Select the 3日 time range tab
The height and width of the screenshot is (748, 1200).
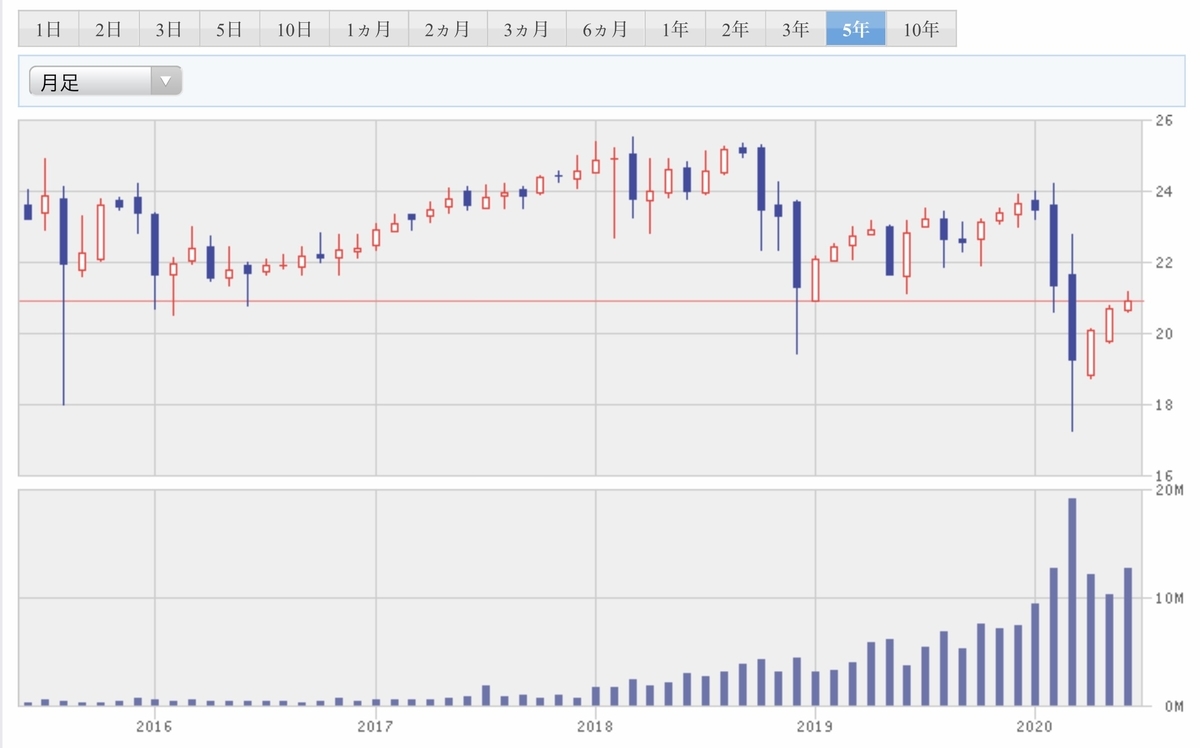(169, 29)
